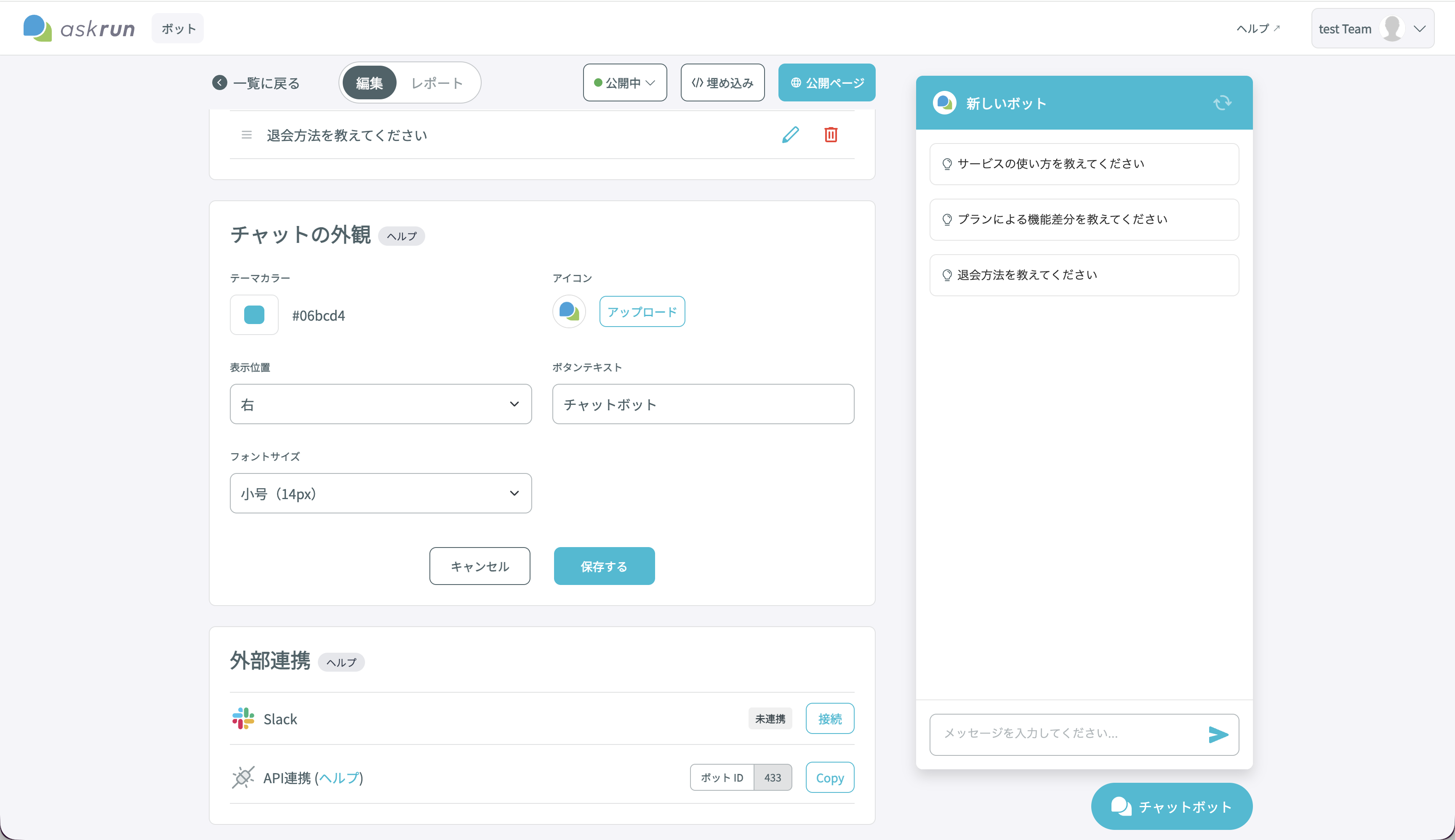The image size is (1455, 840).
Task: Open the ヘルプ link in top bar
Action: (1258, 28)
